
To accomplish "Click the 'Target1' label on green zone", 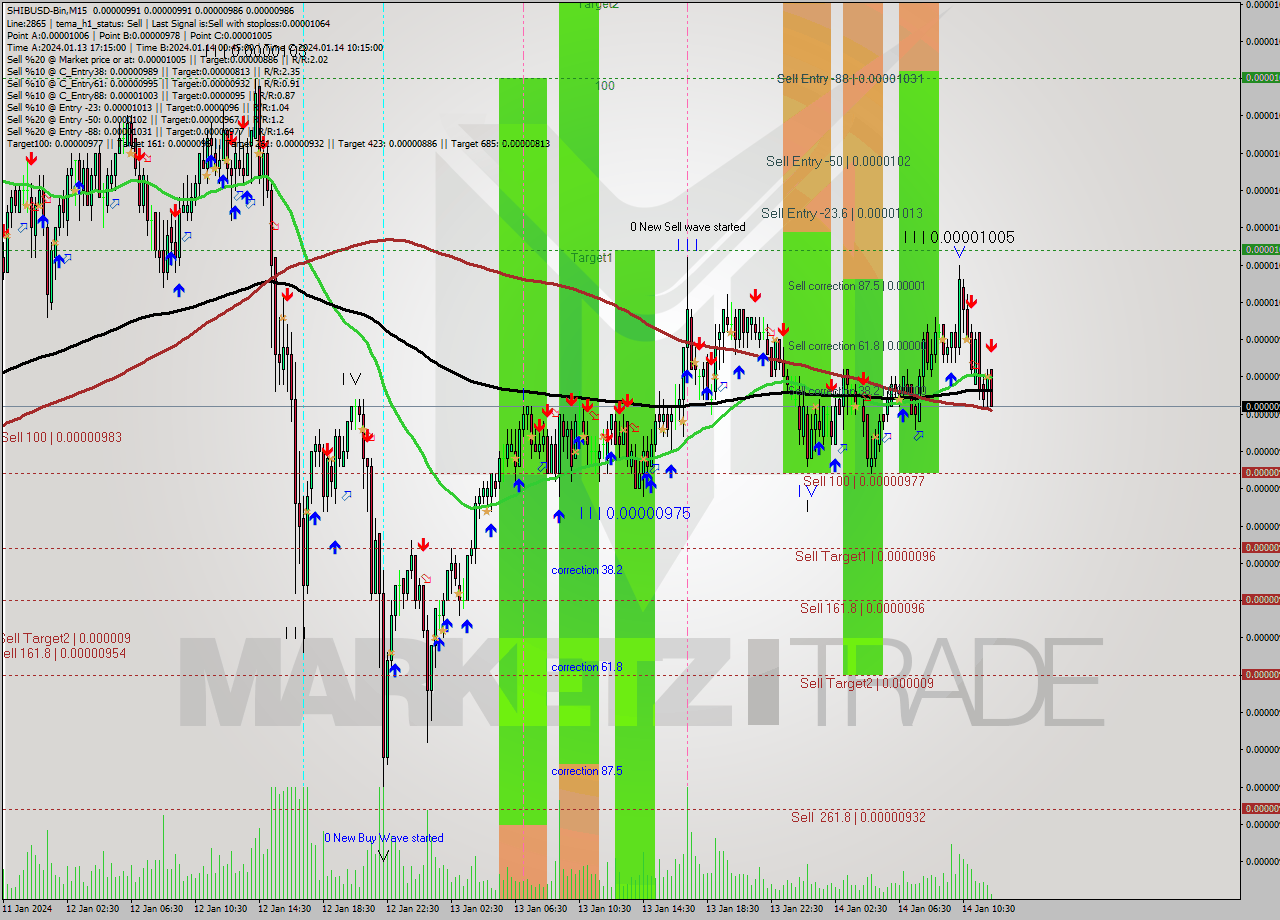I will 592,257.
